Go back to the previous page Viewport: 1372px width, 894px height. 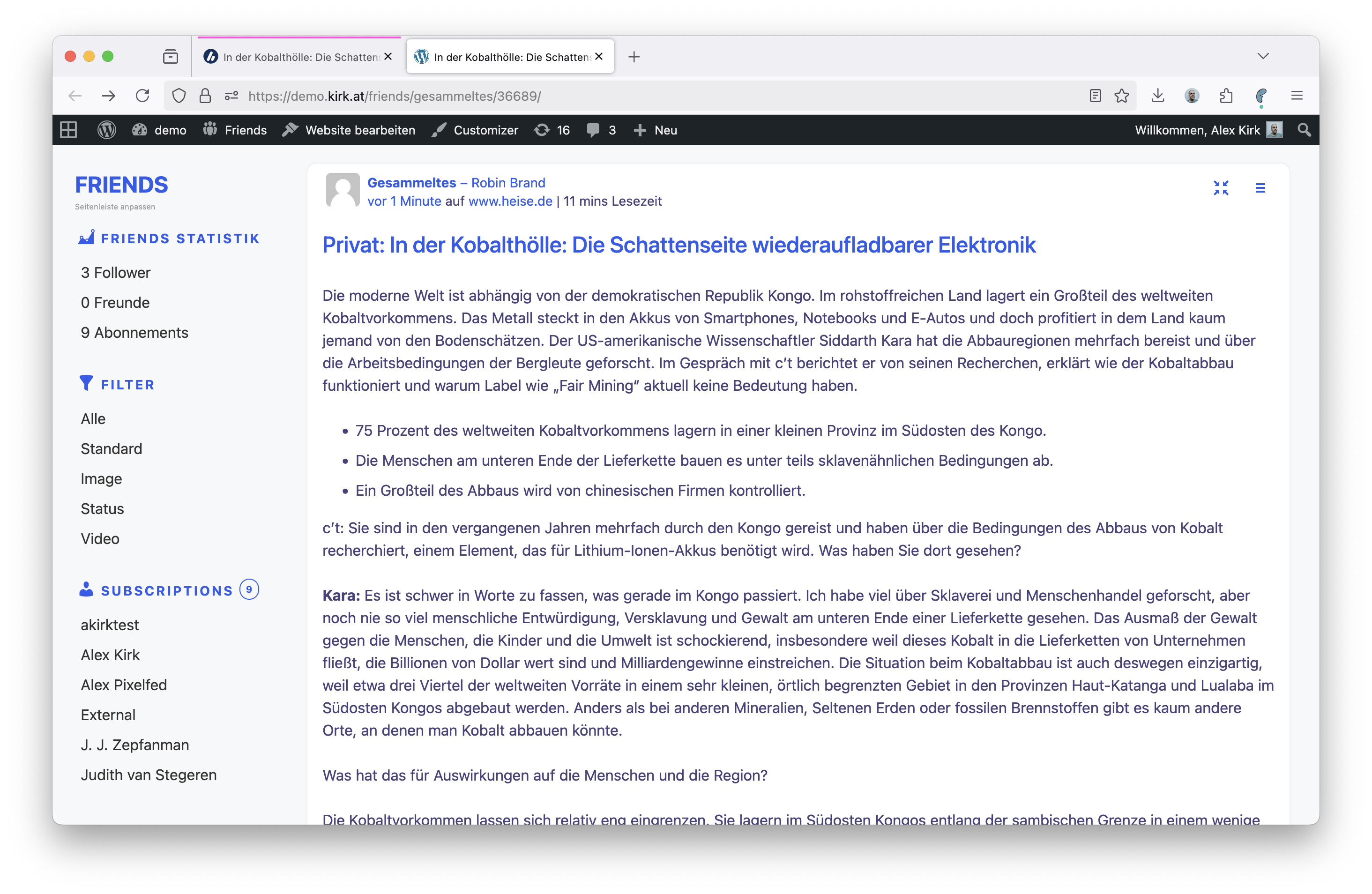pyautogui.click(x=75, y=96)
